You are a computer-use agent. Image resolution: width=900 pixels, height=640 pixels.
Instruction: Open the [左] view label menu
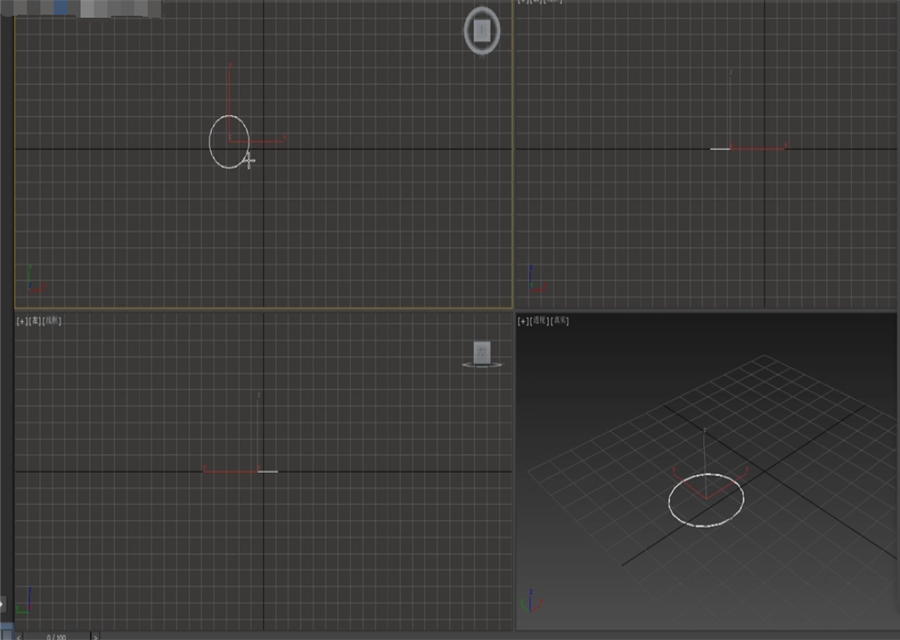pyautogui.click(x=37, y=322)
